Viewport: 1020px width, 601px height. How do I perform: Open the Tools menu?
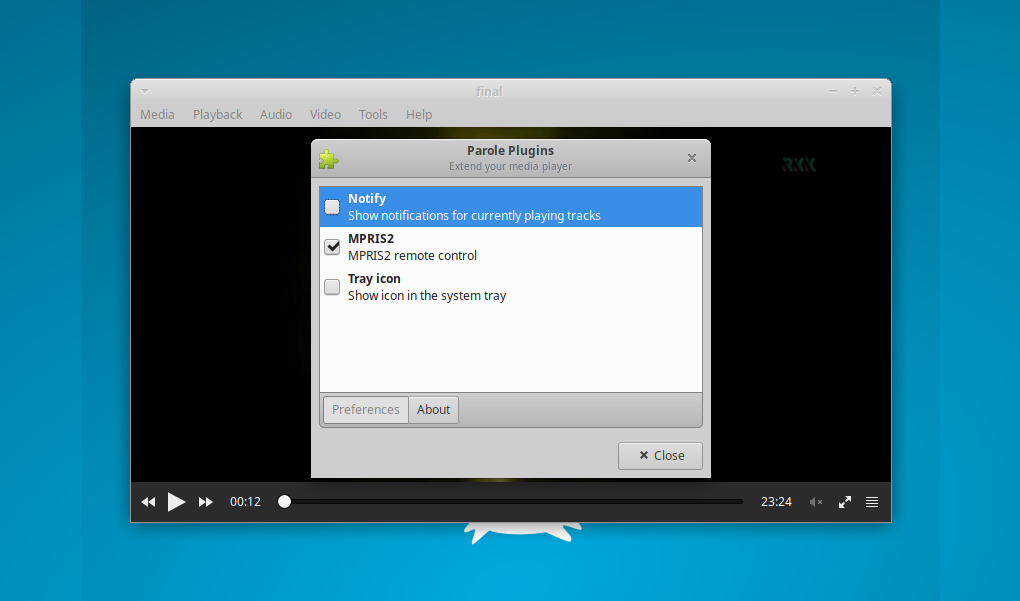[372, 114]
